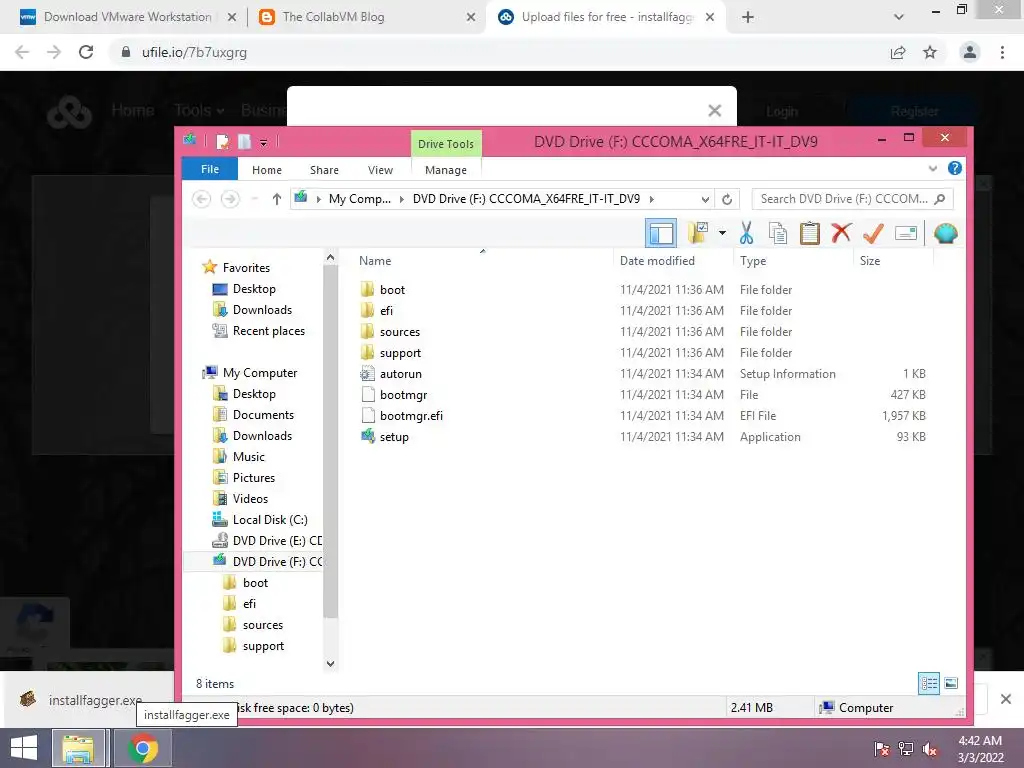The height and width of the screenshot is (768, 1024).
Task: Select the boot folder in file list
Action: coord(392,289)
